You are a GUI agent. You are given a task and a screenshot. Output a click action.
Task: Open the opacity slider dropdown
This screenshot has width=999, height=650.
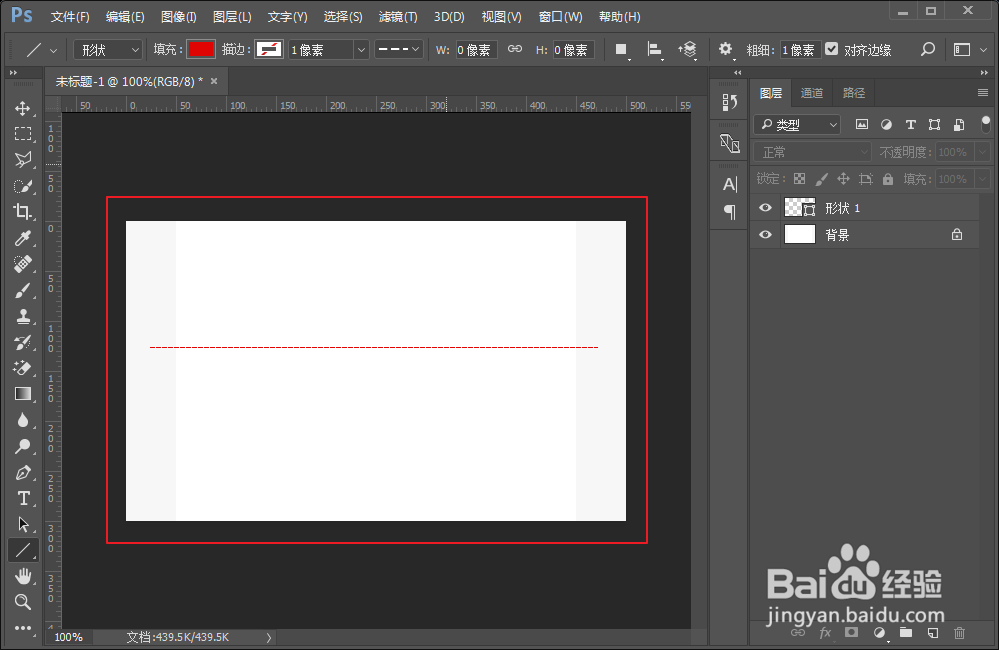point(982,152)
